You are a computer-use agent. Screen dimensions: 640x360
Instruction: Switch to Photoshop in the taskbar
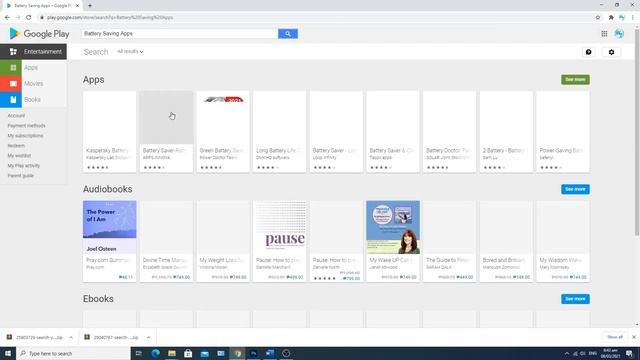click(x=253, y=353)
